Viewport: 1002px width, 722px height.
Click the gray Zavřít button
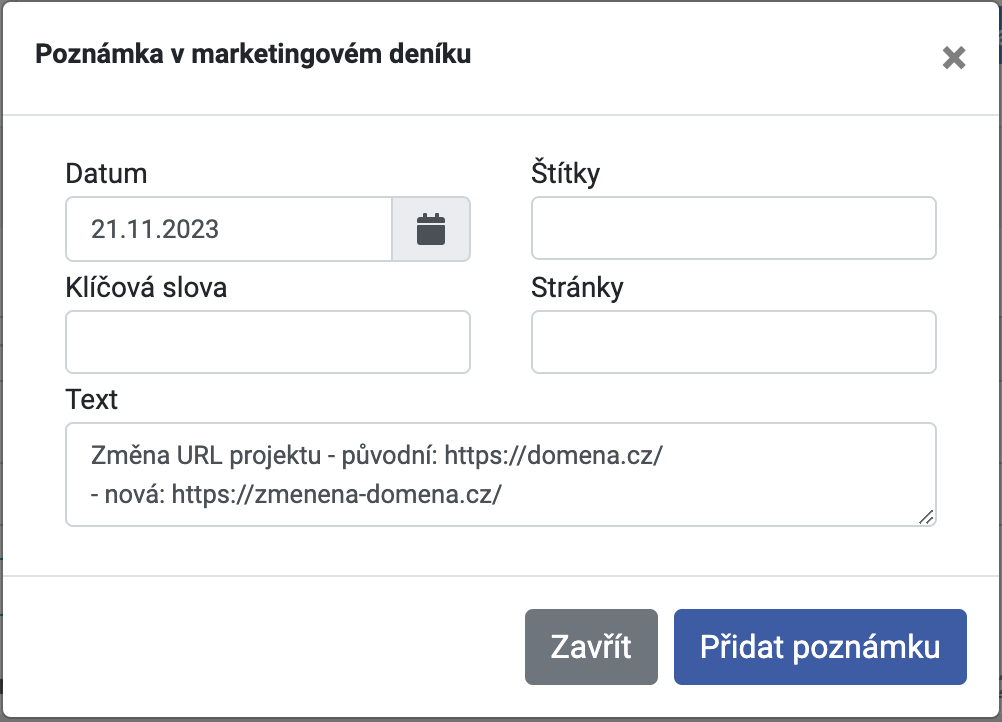pos(591,647)
